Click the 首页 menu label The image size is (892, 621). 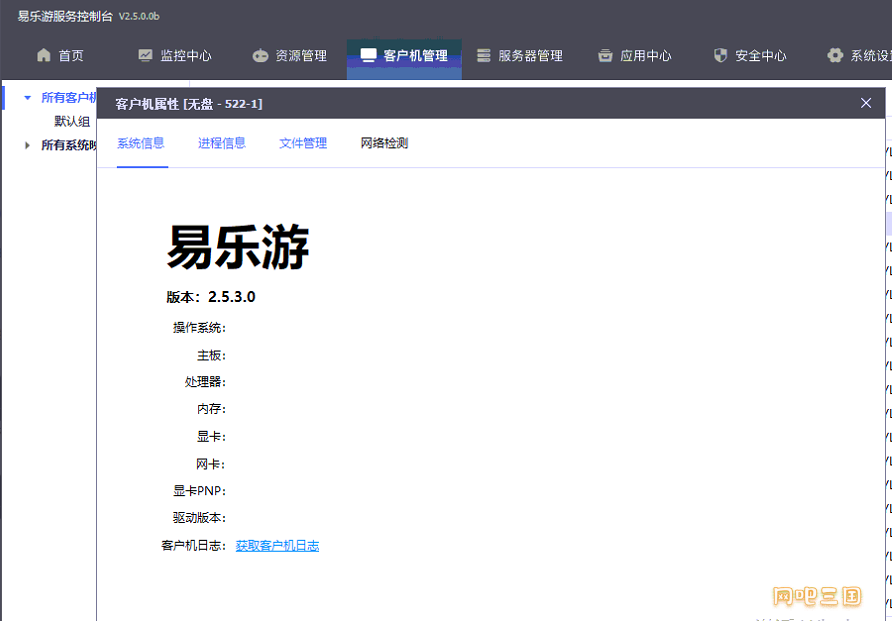tap(71, 56)
